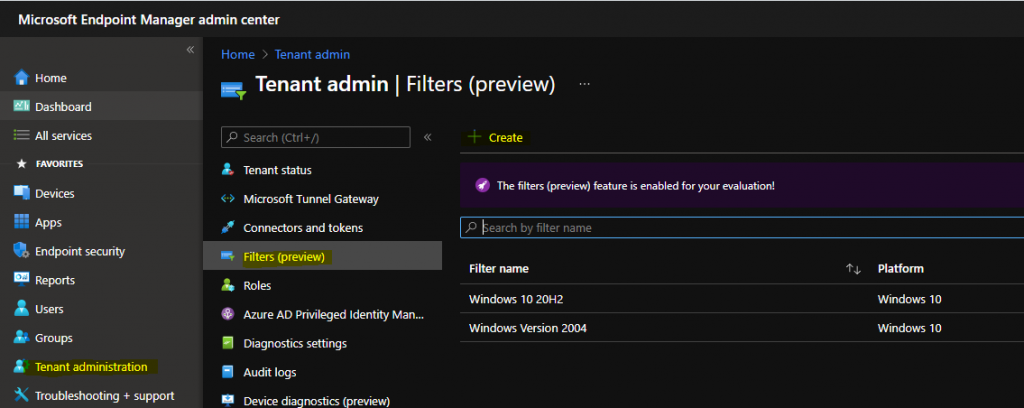The image size is (1024, 408).
Task: Click the All services list icon
Action: click(22, 136)
